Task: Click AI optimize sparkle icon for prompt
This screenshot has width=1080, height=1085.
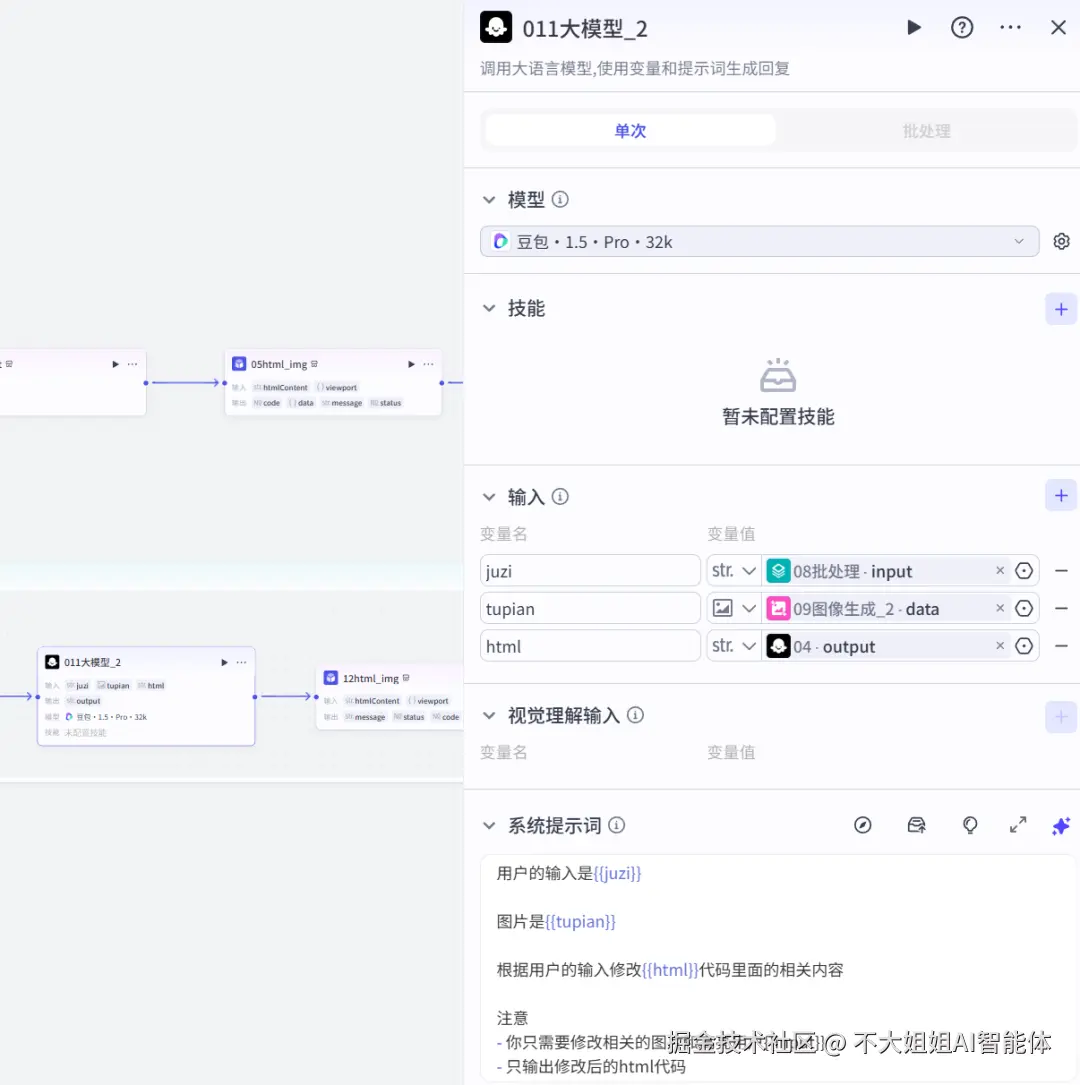Action: (1061, 826)
